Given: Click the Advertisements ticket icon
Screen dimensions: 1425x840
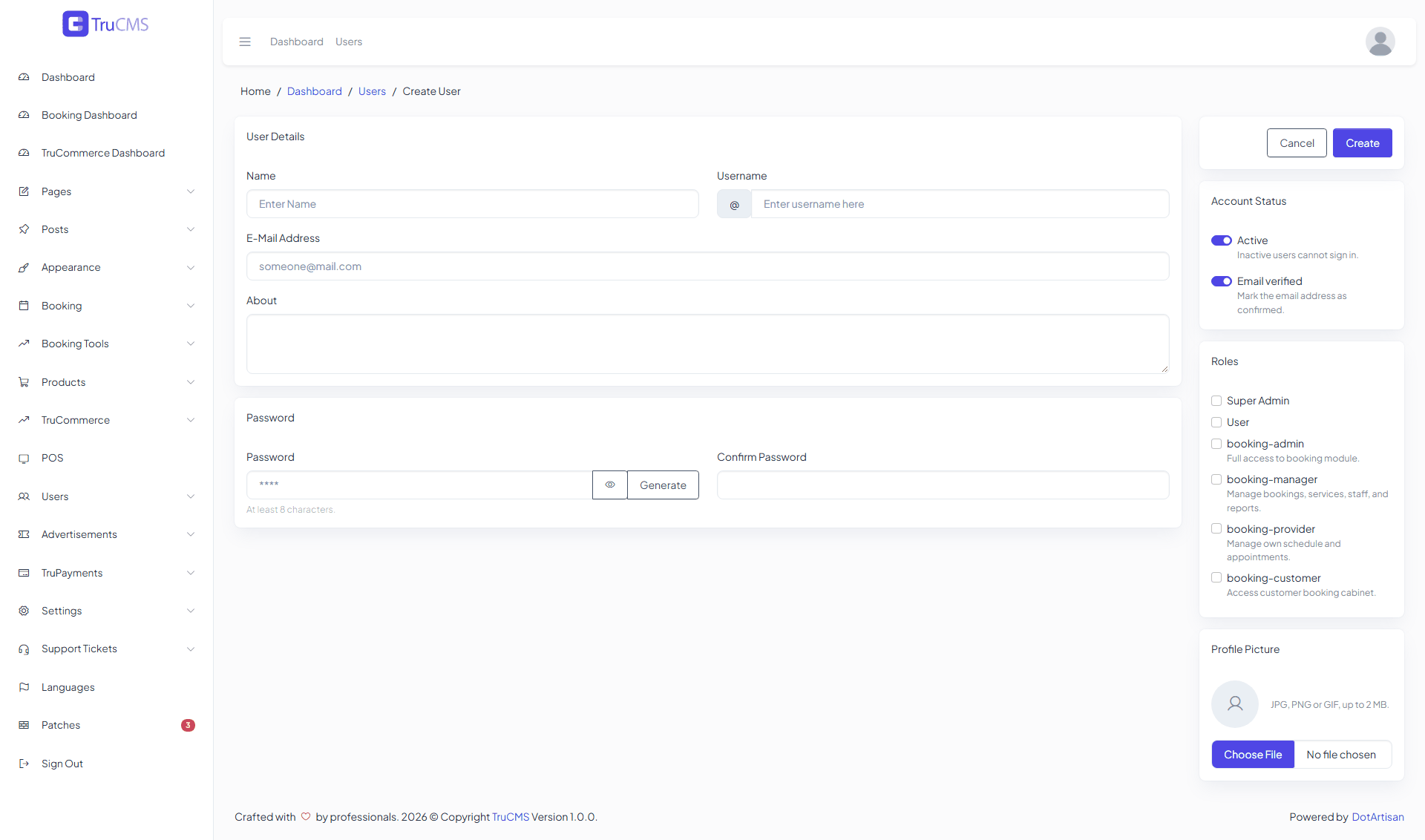Looking at the screenshot, I should (x=24, y=534).
